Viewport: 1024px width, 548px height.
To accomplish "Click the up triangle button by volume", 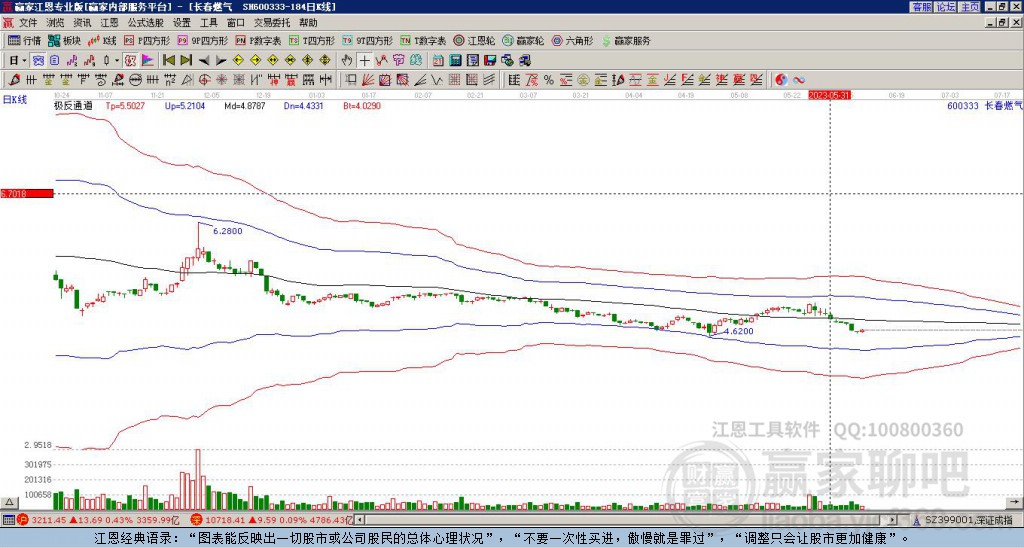I will pos(9,502).
